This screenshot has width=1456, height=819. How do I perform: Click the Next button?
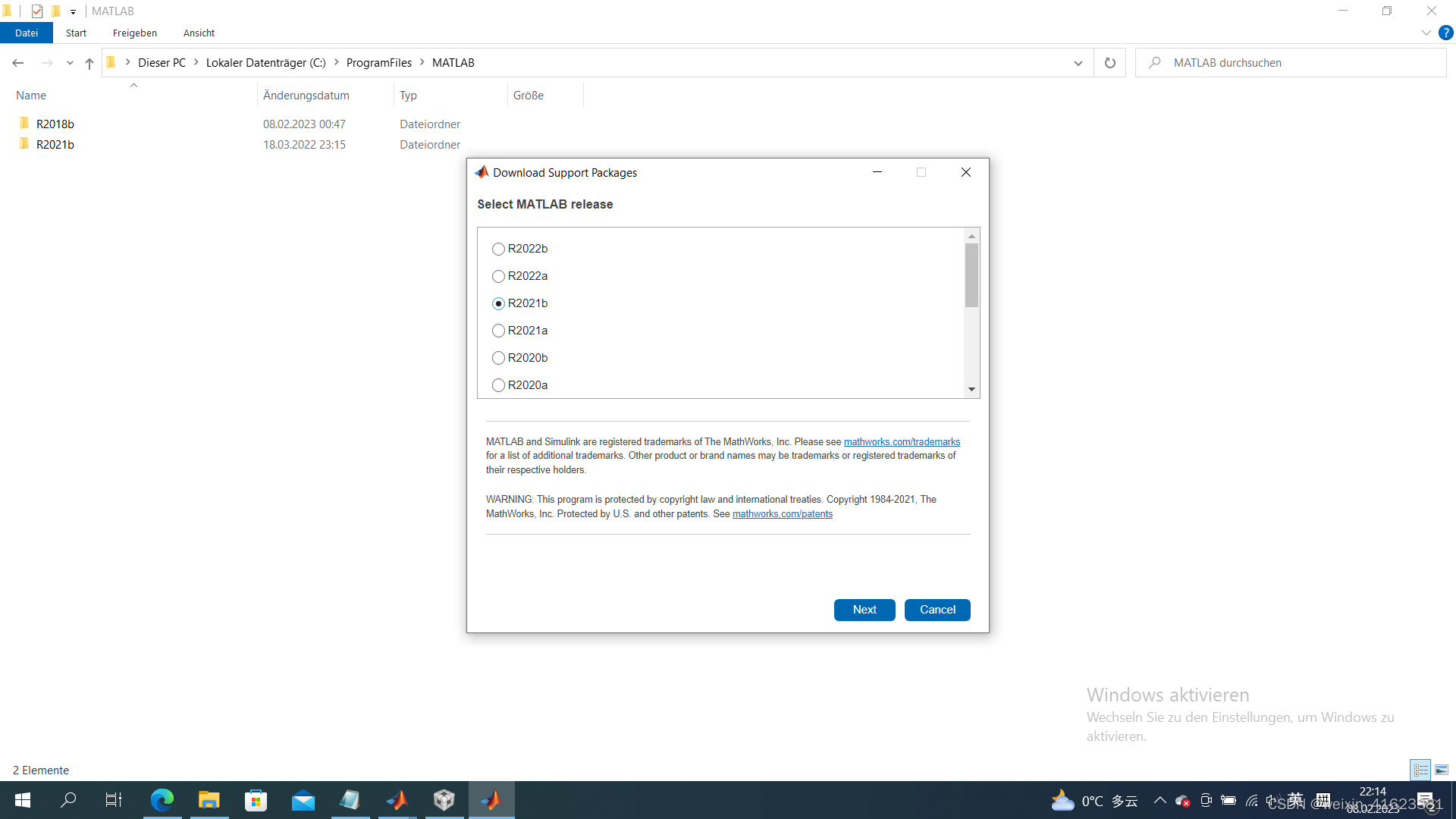pyautogui.click(x=864, y=610)
